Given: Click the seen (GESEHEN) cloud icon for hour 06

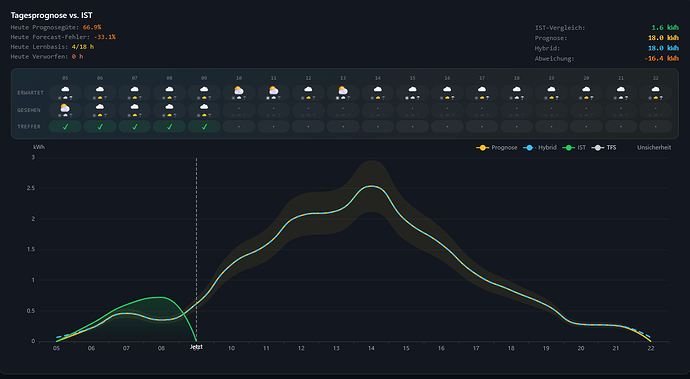Looking at the screenshot, I should [100, 107].
